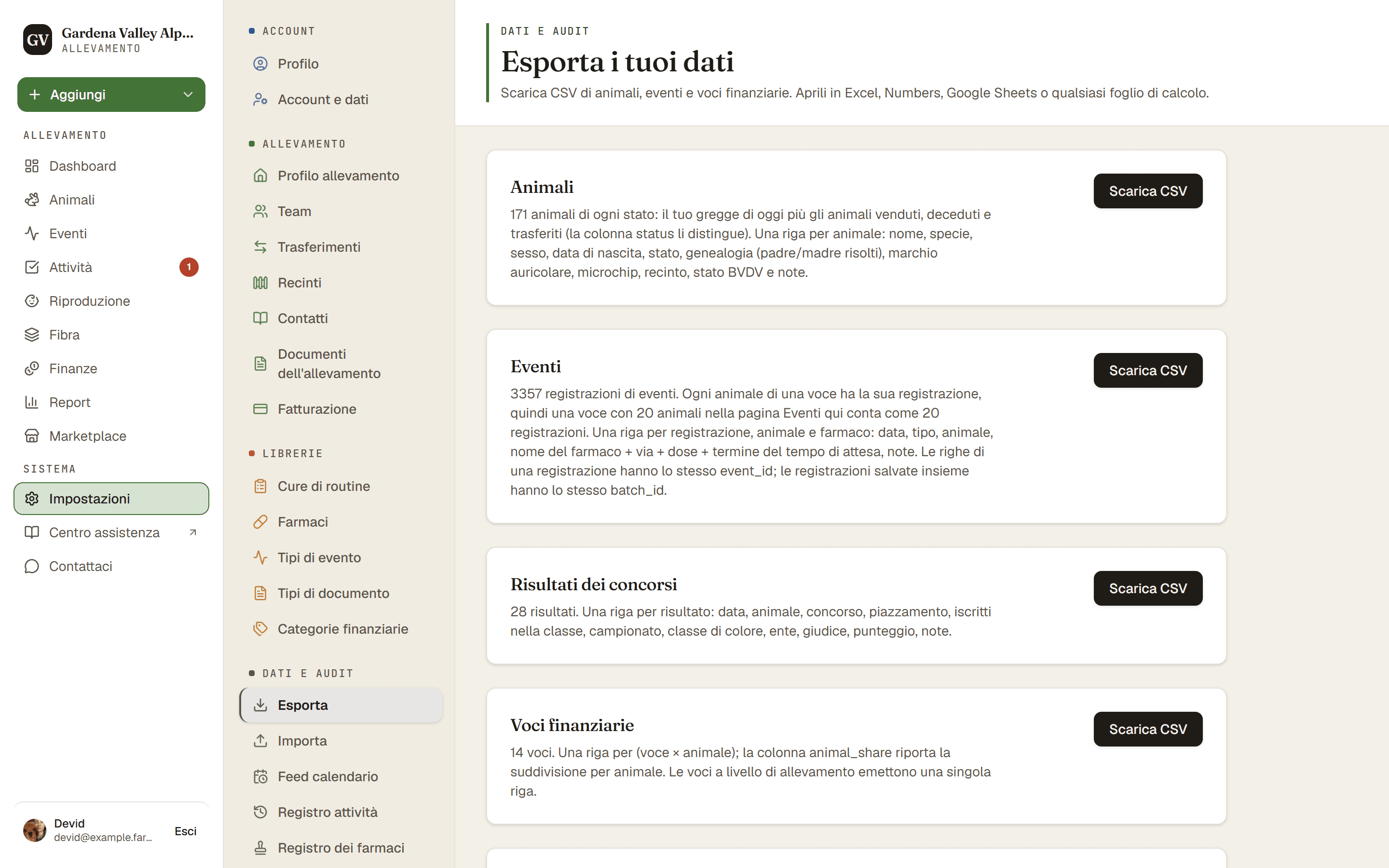Click the Riproduzione icon
The image size is (1389, 868).
[31, 301]
